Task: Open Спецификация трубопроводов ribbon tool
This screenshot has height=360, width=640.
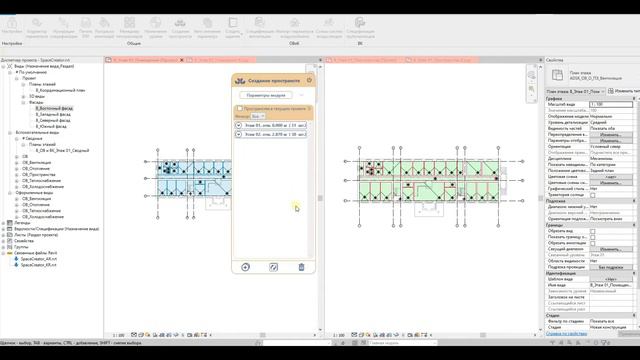Action: click(360, 27)
